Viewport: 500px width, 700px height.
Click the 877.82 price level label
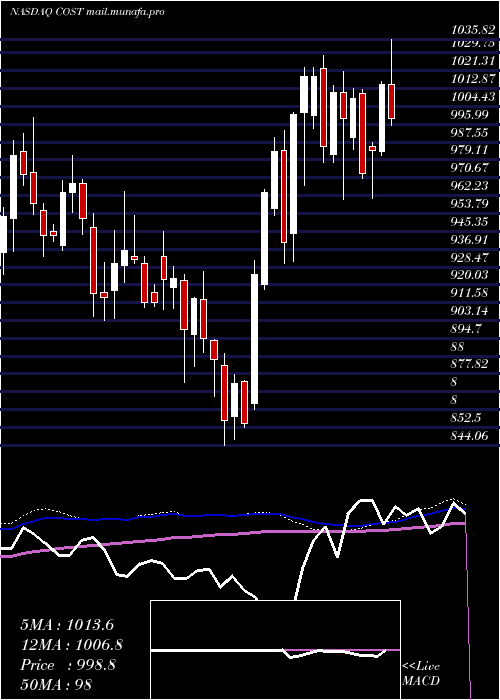(472, 364)
